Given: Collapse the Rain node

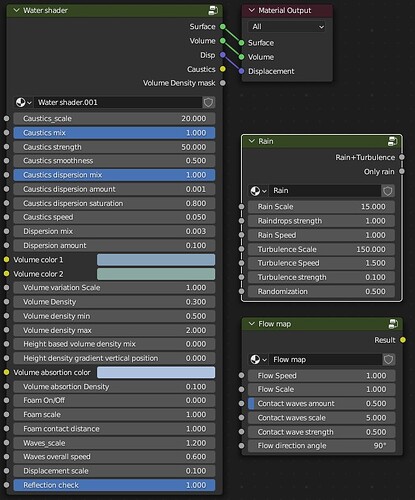Looking at the screenshot, I should pyautogui.click(x=252, y=141).
